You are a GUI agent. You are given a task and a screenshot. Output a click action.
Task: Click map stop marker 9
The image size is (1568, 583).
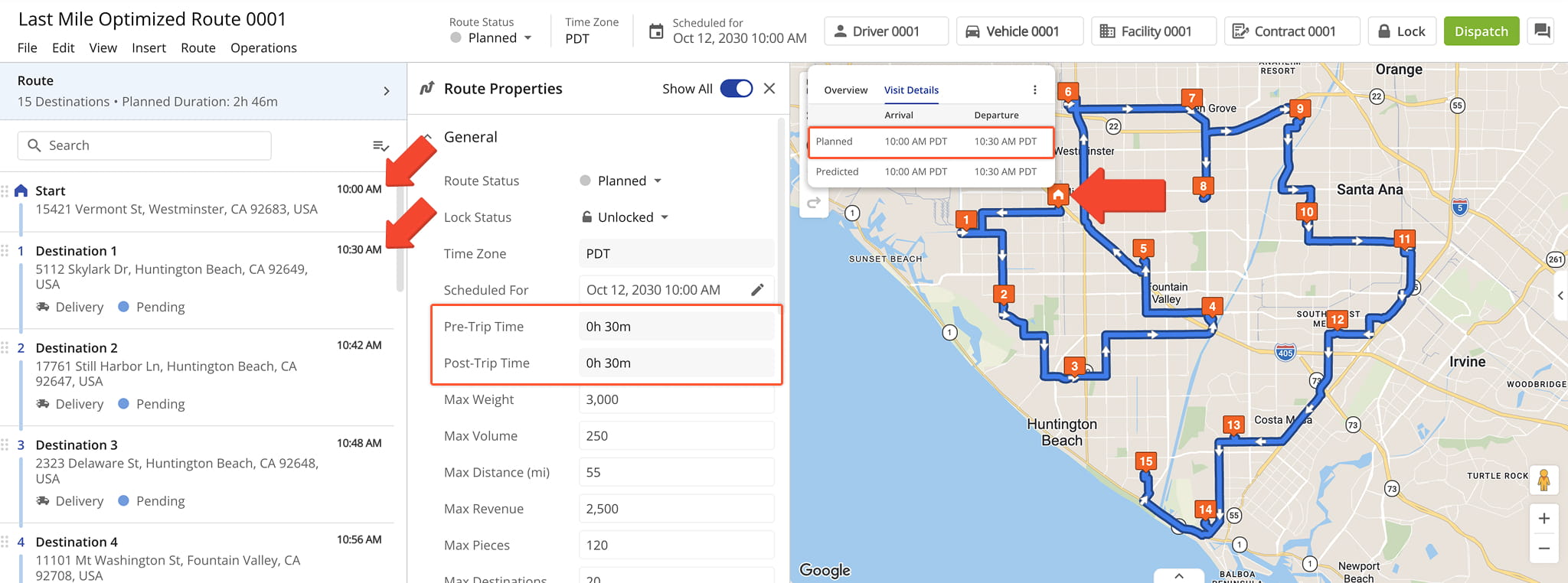1299,109
